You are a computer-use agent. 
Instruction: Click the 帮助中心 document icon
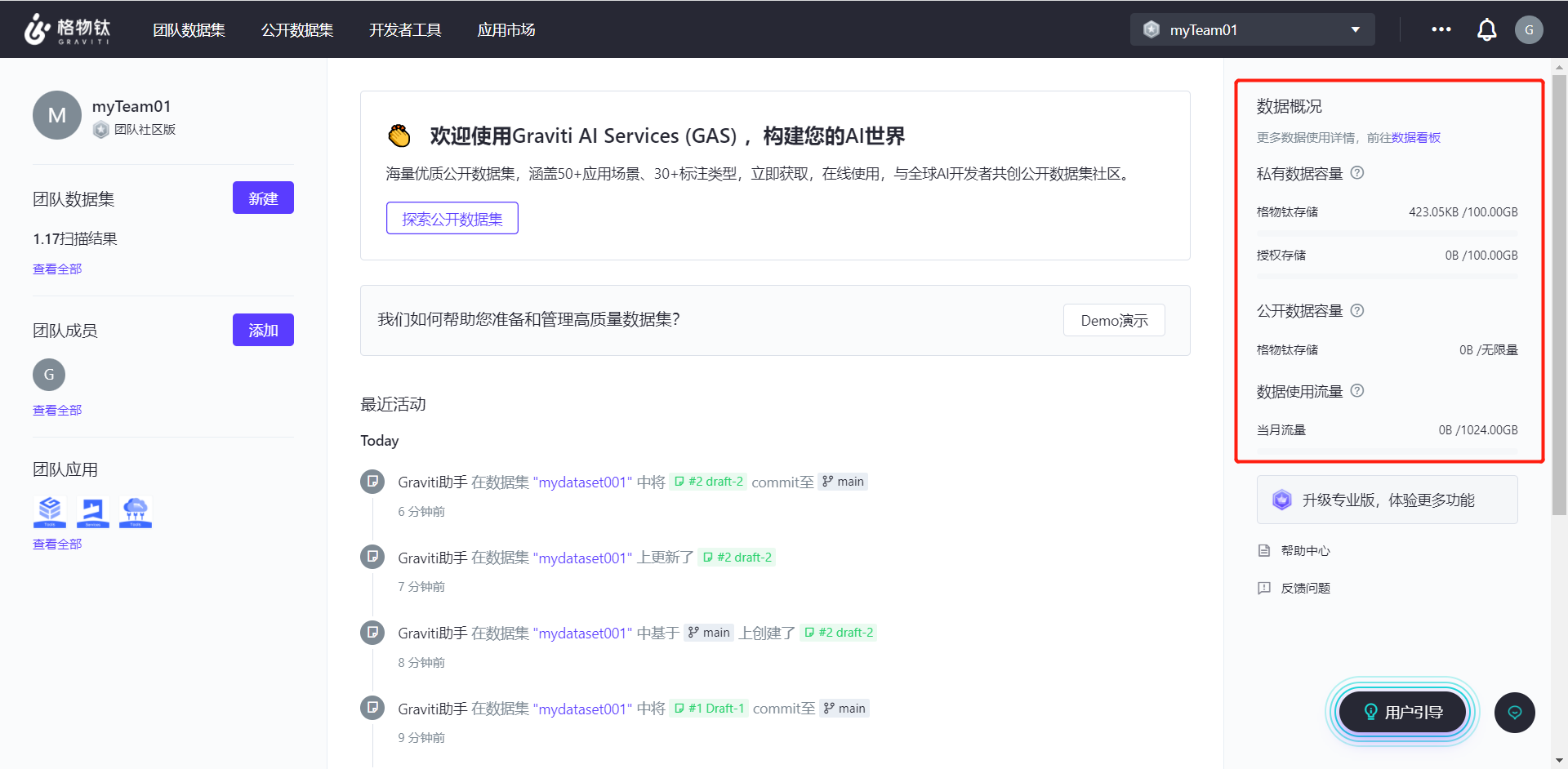(1264, 551)
